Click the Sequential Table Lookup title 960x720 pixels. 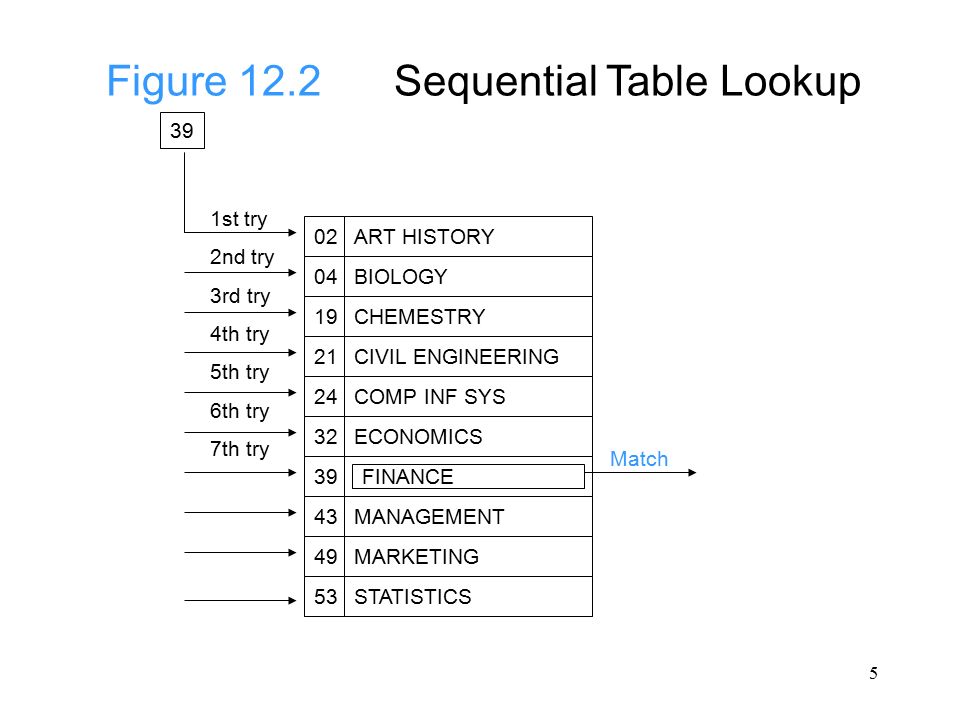(x=628, y=81)
